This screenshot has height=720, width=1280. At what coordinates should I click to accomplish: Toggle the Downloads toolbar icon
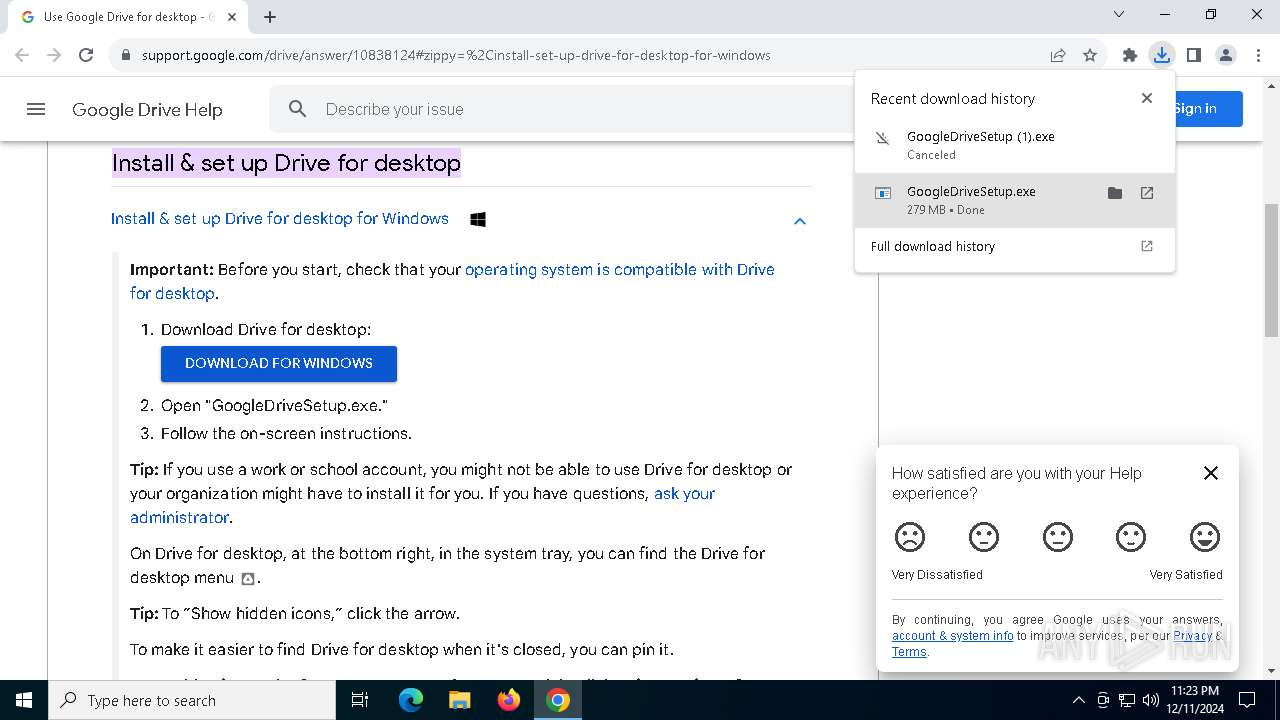click(x=1162, y=55)
